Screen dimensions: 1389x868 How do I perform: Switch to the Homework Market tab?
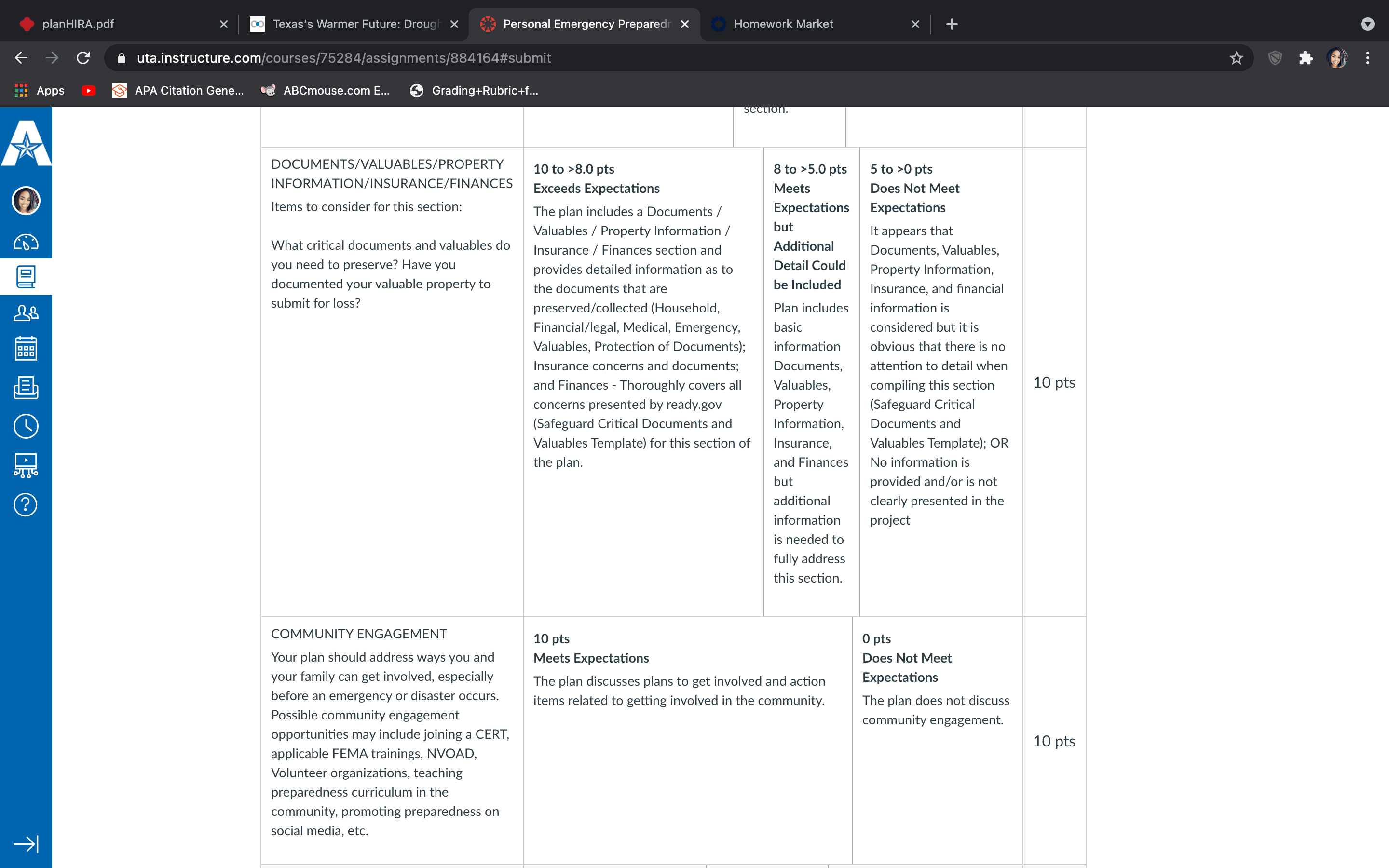pos(814,24)
